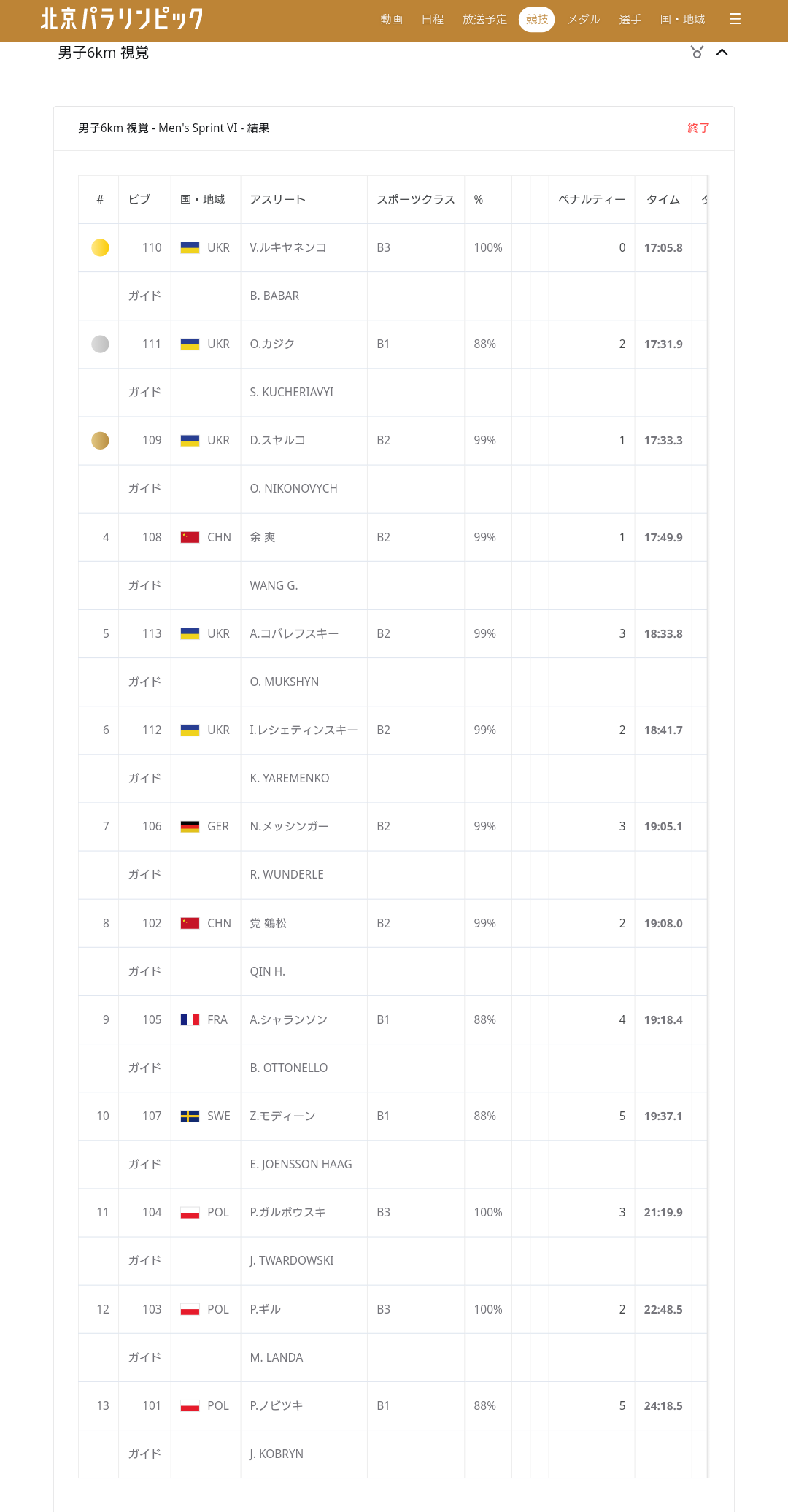
Task: Click the China flag beside 余 爽
Action: tap(190, 538)
